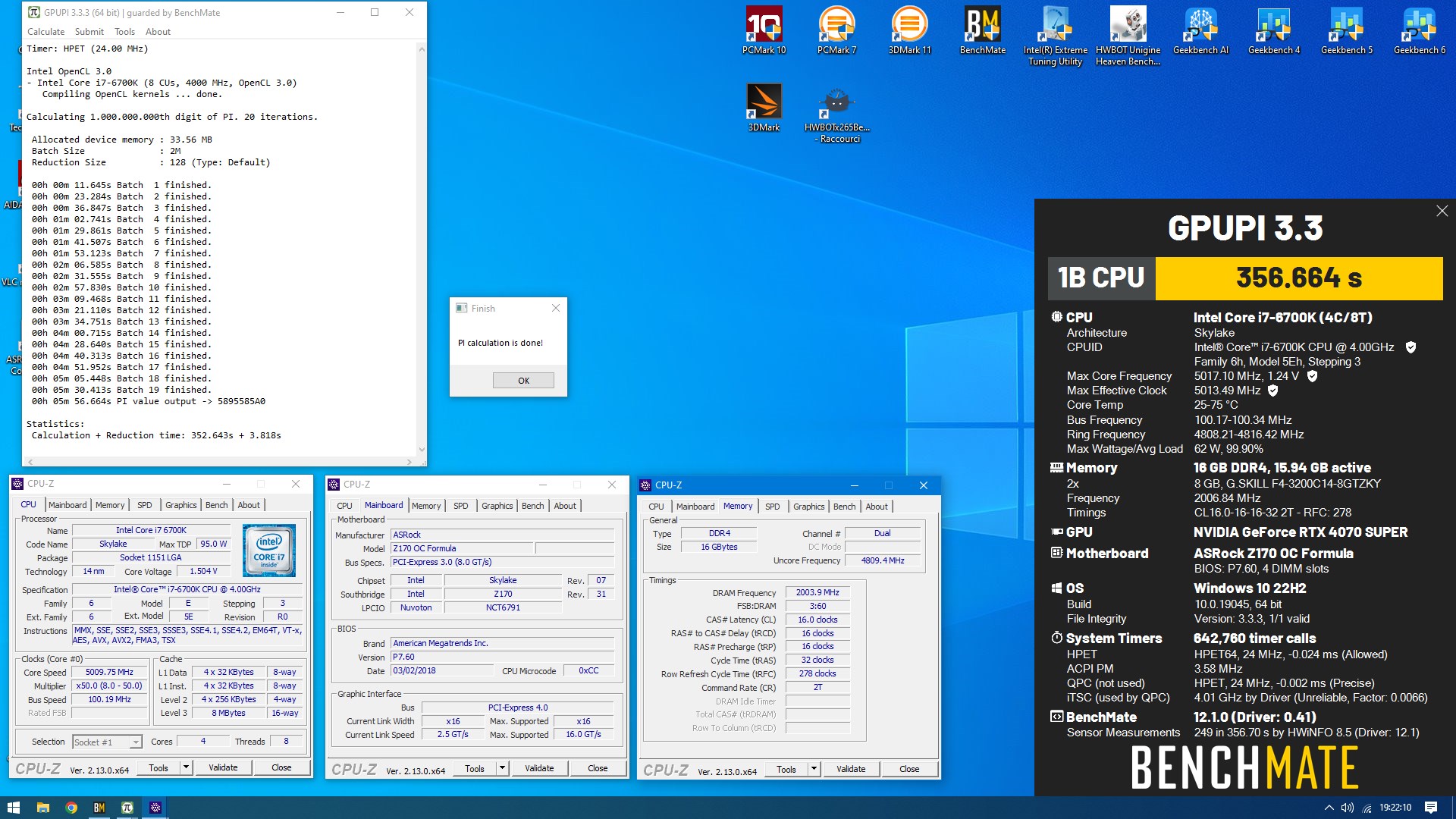This screenshot has height=819, width=1456.
Task: Open Google Chrome from the taskbar
Action: tap(71, 808)
